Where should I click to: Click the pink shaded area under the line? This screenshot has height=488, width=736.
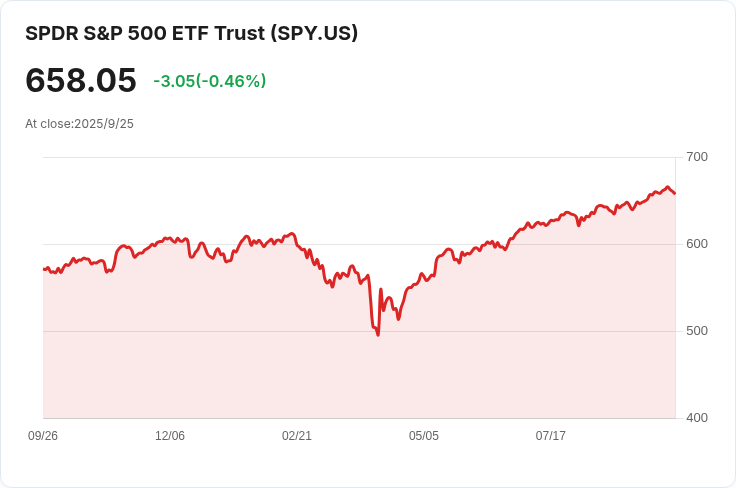pos(360,375)
